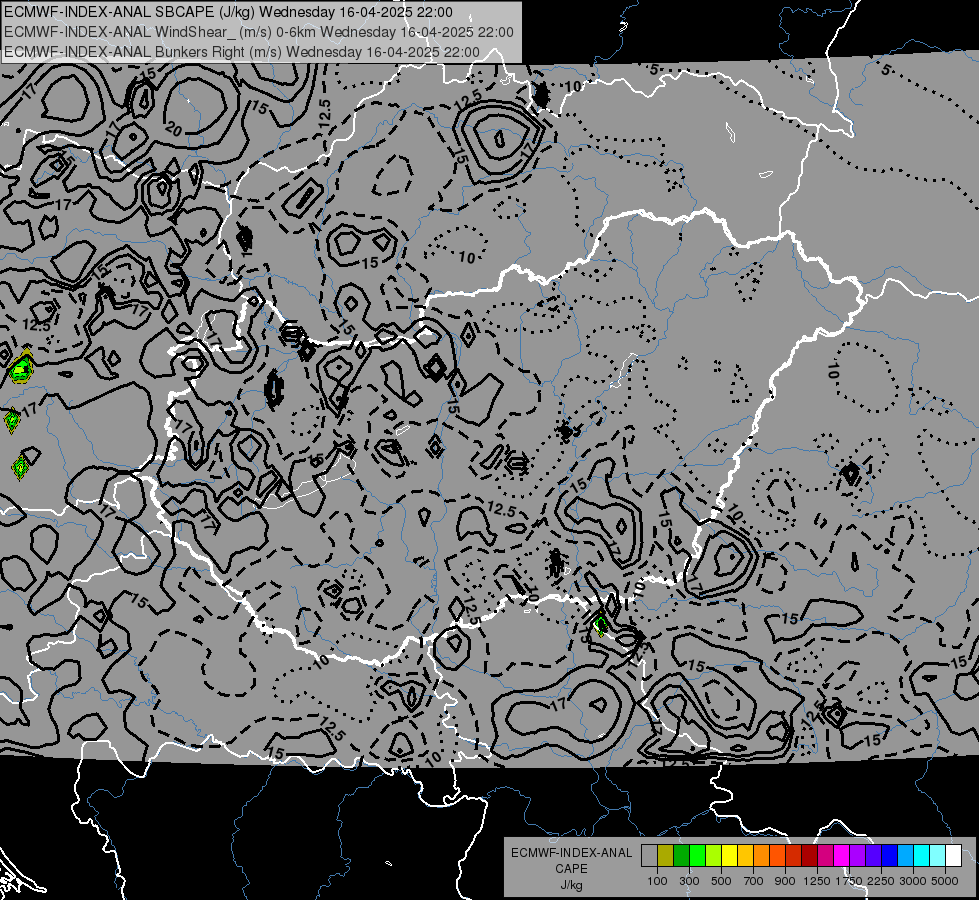Click the 300 legend scale label
The image size is (979, 900).
[x=689, y=881]
